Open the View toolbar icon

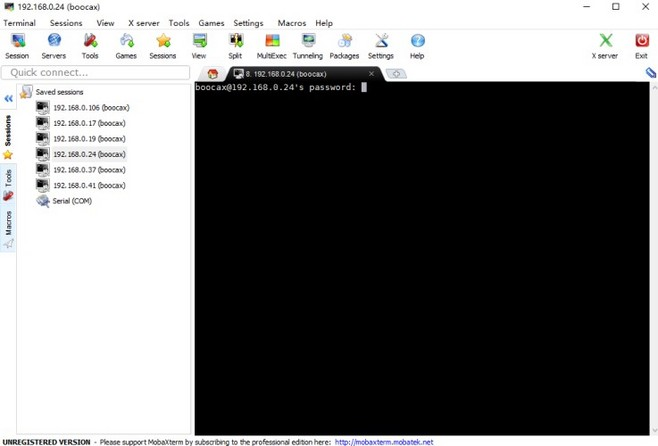pos(199,47)
